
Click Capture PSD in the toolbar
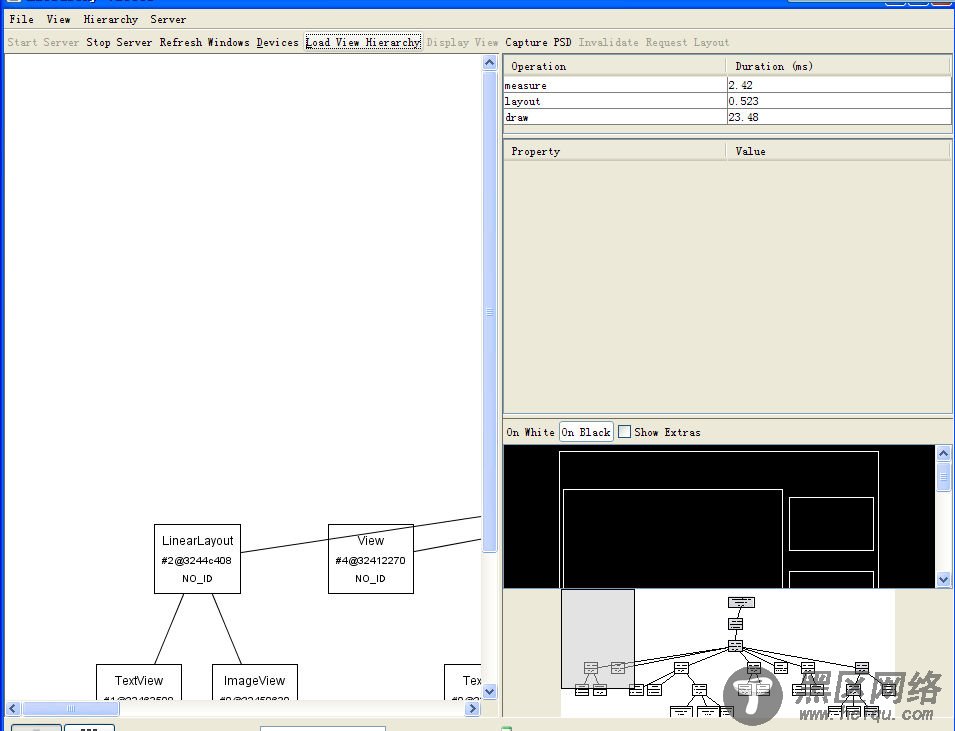click(x=538, y=43)
